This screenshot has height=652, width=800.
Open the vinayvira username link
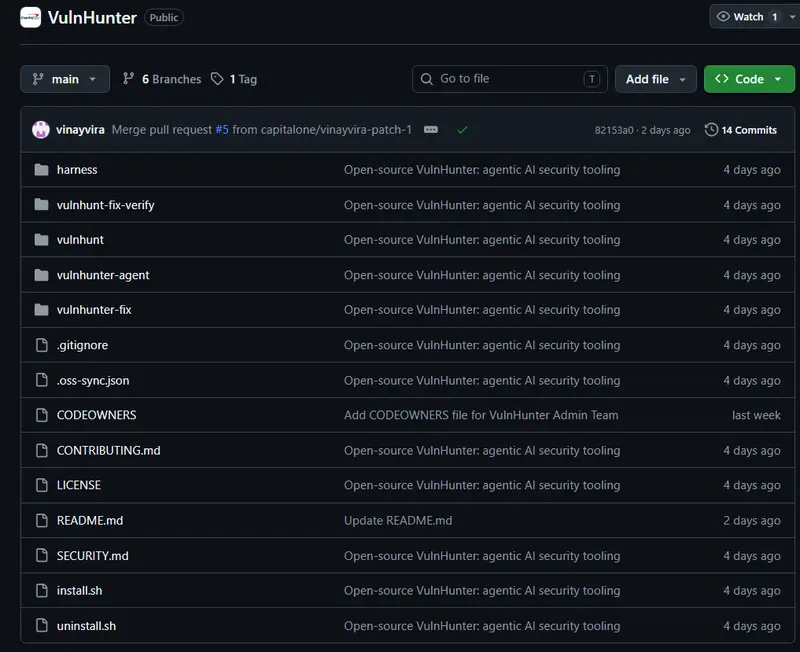tap(80, 130)
